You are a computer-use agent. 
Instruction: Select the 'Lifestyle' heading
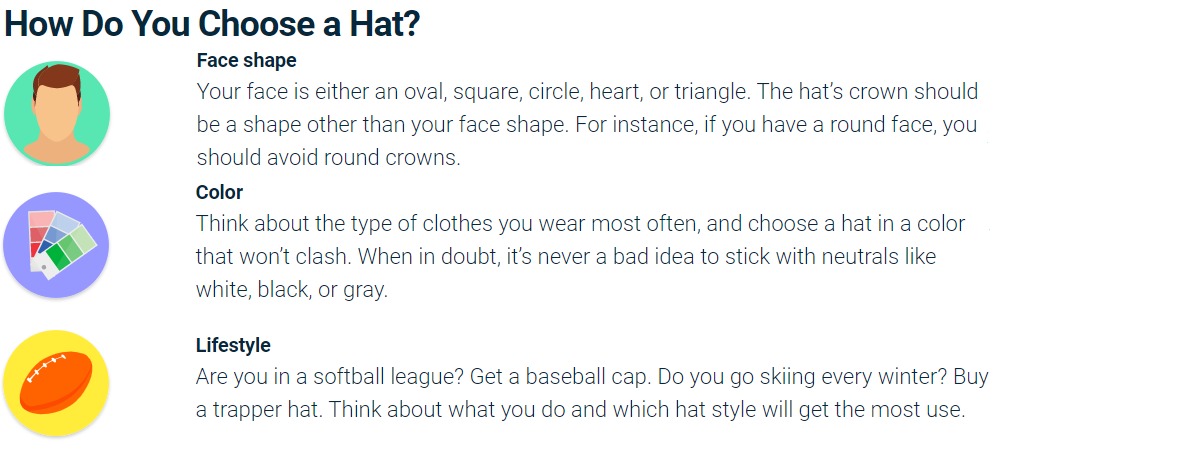pos(233,345)
